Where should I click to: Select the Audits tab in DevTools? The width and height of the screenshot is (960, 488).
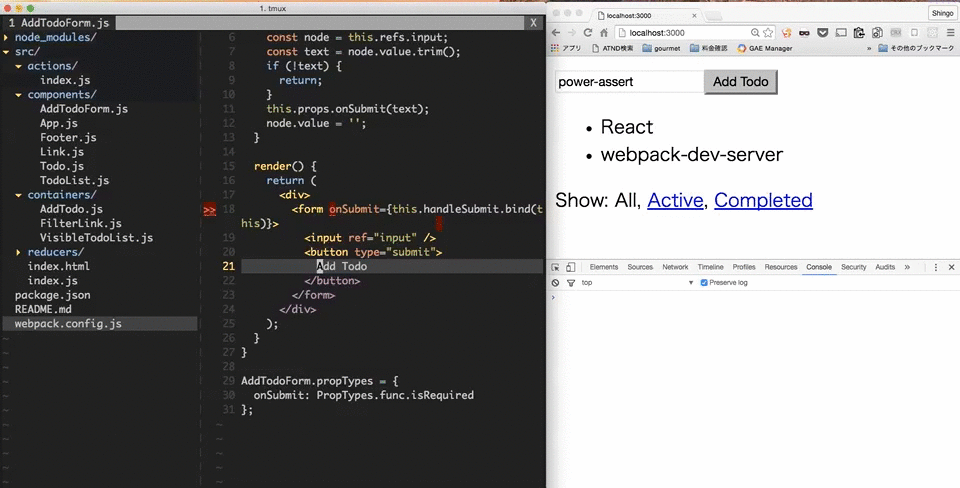885,268
